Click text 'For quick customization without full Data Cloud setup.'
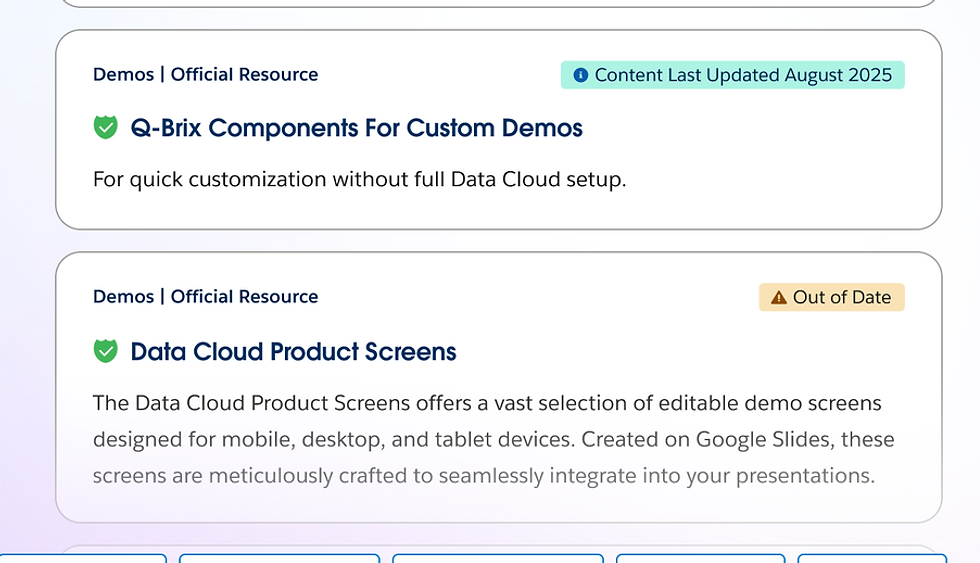Viewport: 980px width, 563px height. coord(359,179)
